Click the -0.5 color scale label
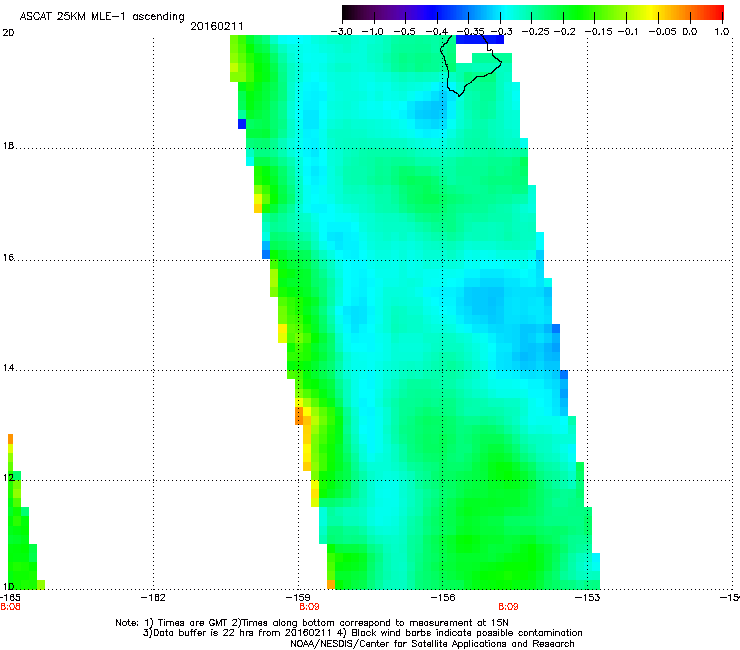The width and height of the screenshot is (740, 650). [x=404, y=32]
